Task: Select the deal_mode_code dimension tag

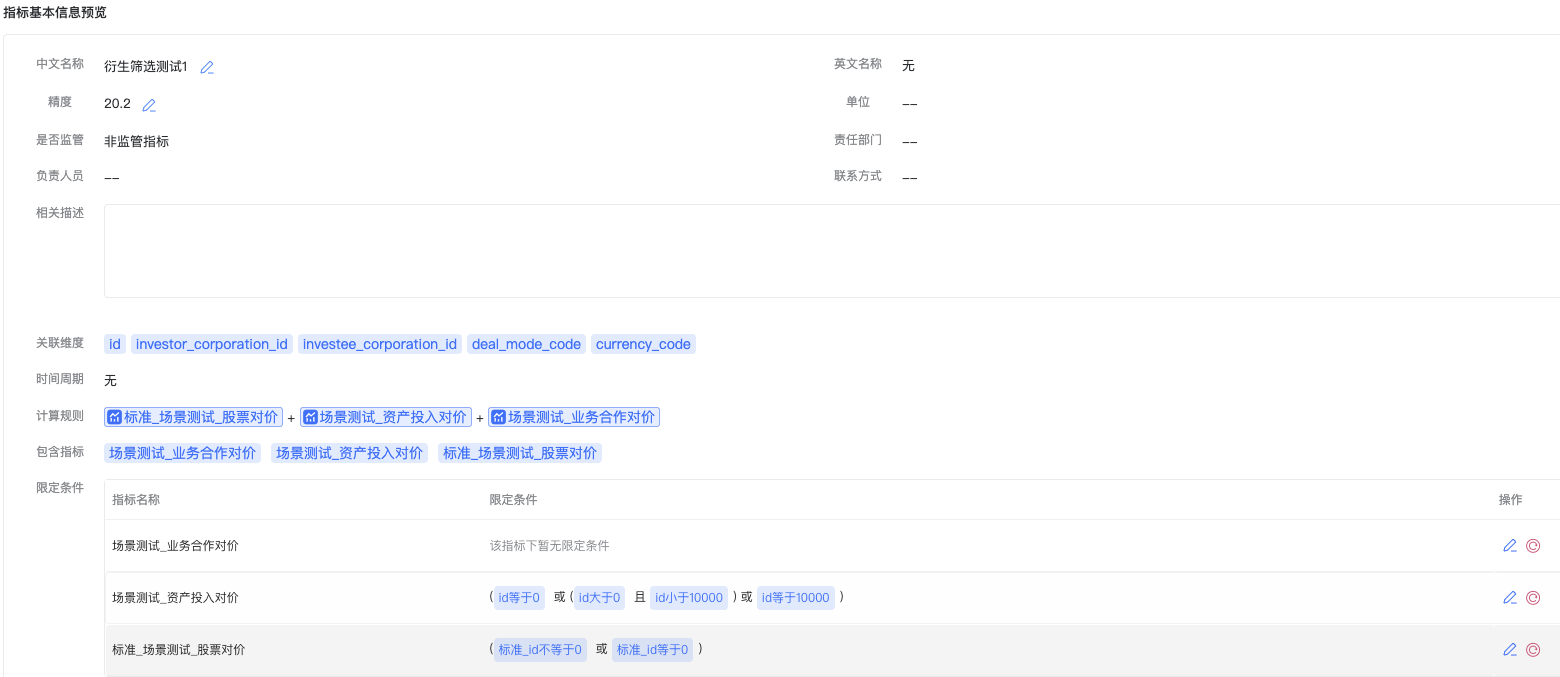Action: (x=526, y=344)
